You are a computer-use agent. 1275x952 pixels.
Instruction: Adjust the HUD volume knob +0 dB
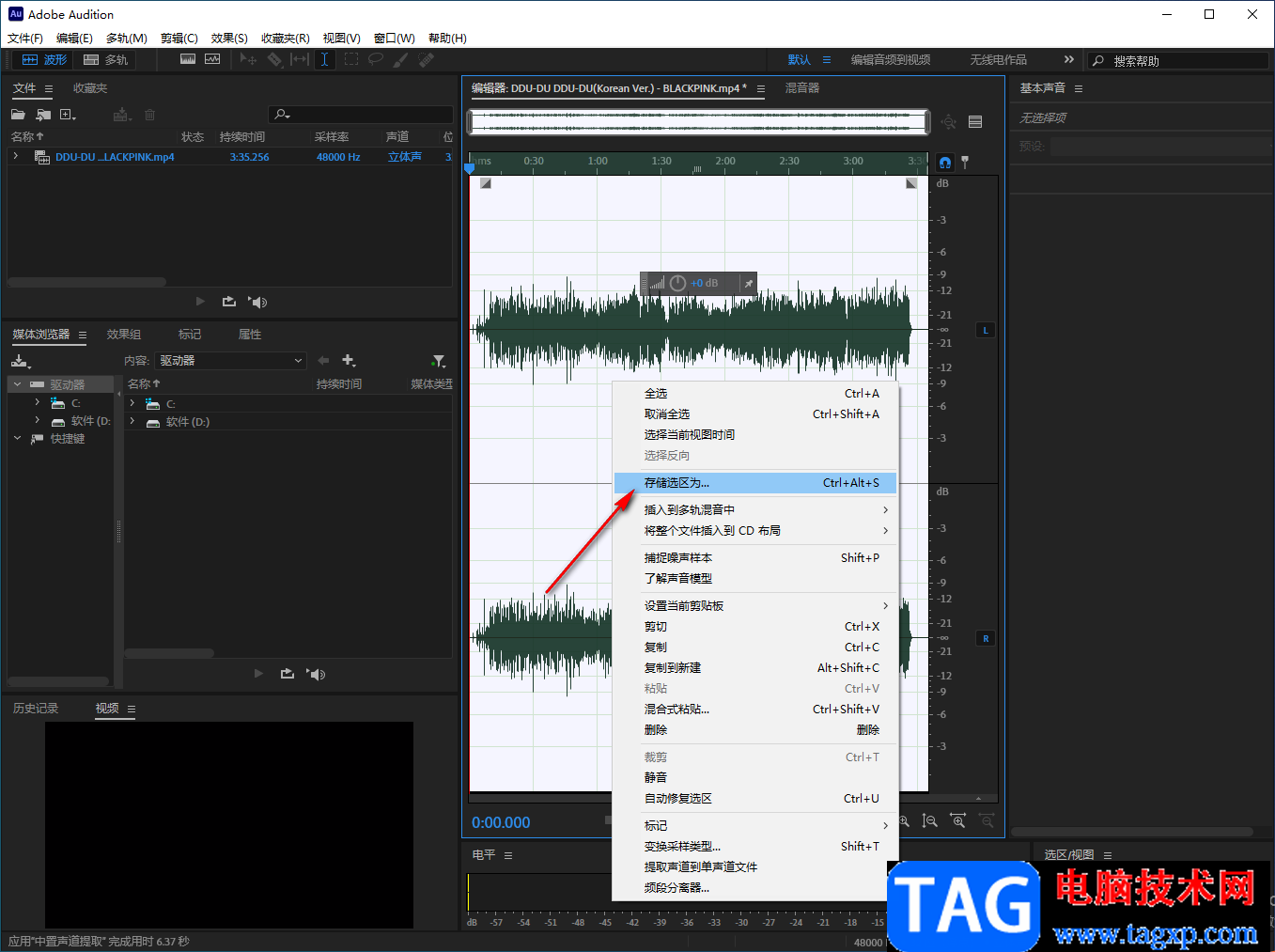pyautogui.click(x=677, y=283)
